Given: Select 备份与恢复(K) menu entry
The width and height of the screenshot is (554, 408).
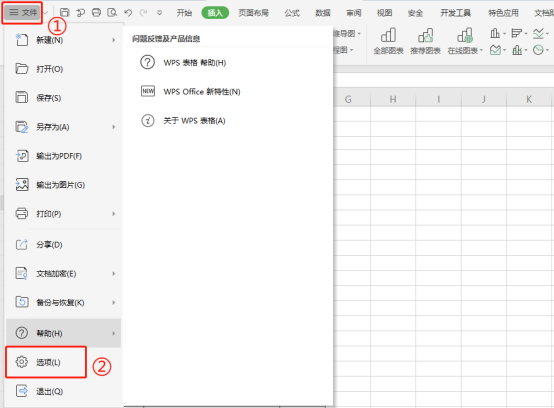Looking at the screenshot, I should (x=64, y=302).
